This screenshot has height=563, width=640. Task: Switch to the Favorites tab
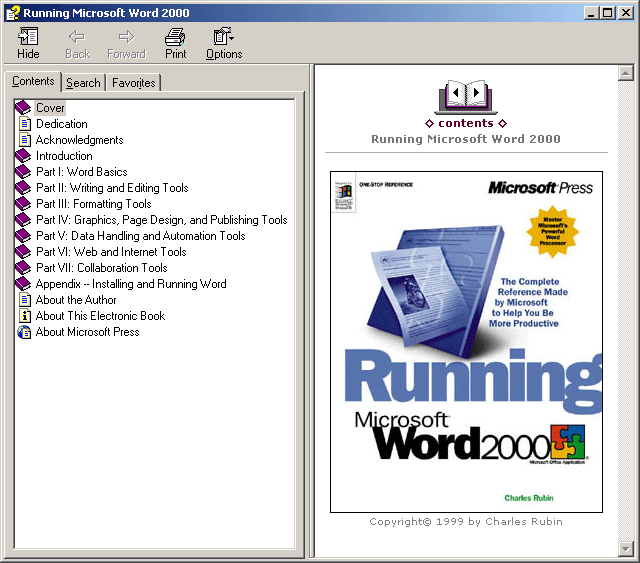(x=133, y=83)
